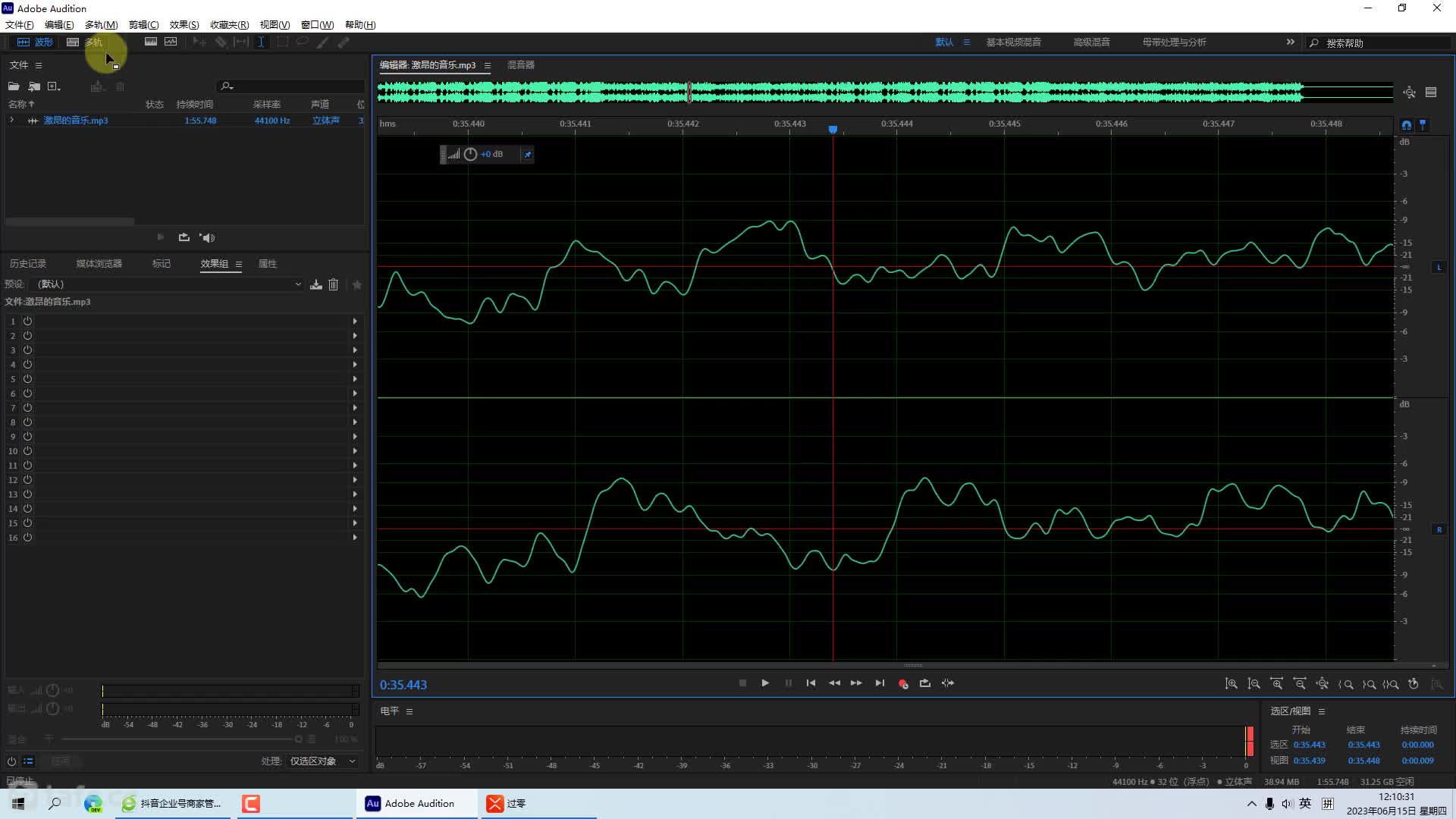Switch to 历史记录 tab
This screenshot has height=819, width=1456.
pyautogui.click(x=28, y=264)
